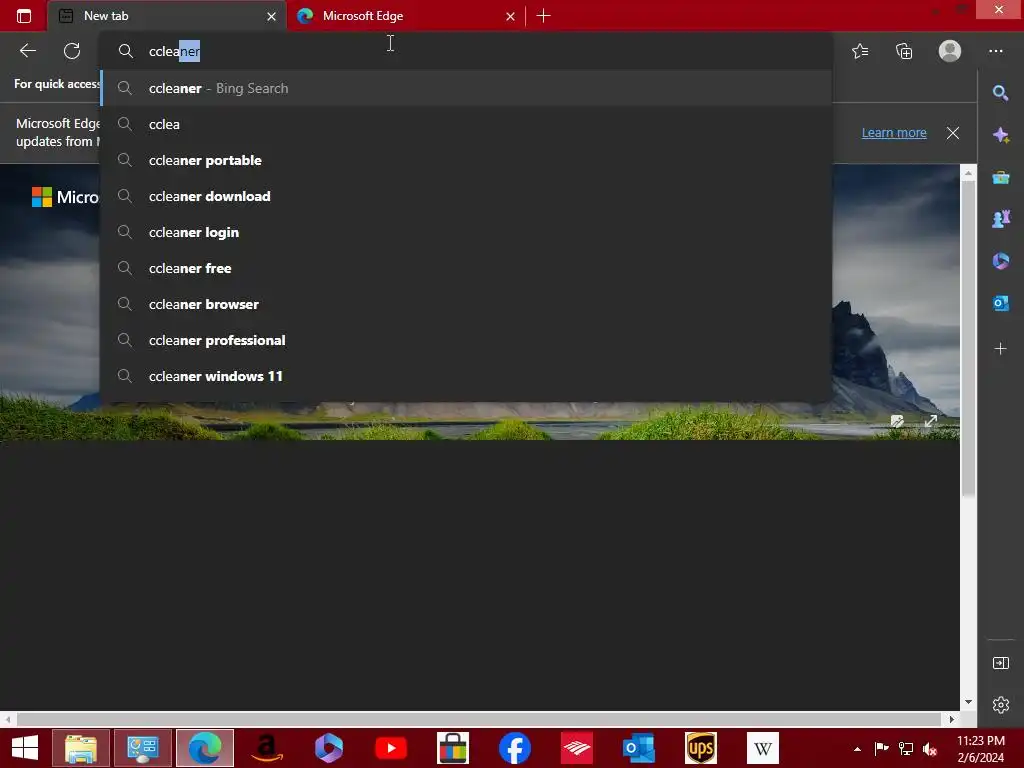Open sidebar settings gear icon
This screenshot has height=768, width=1024.
click(1000, 705)
